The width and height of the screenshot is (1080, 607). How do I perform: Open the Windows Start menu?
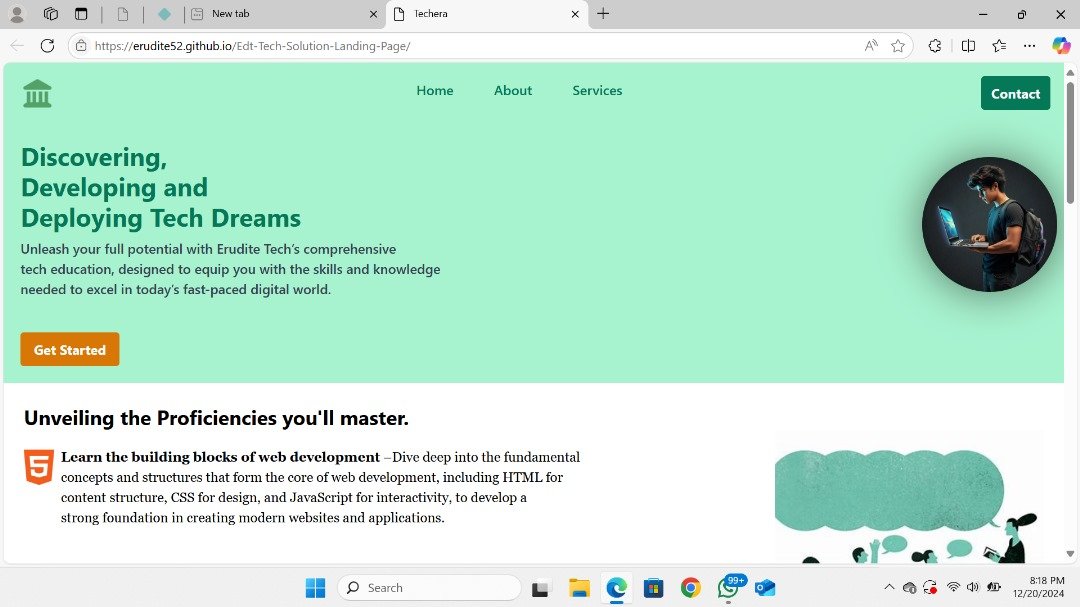coord(315,587)
